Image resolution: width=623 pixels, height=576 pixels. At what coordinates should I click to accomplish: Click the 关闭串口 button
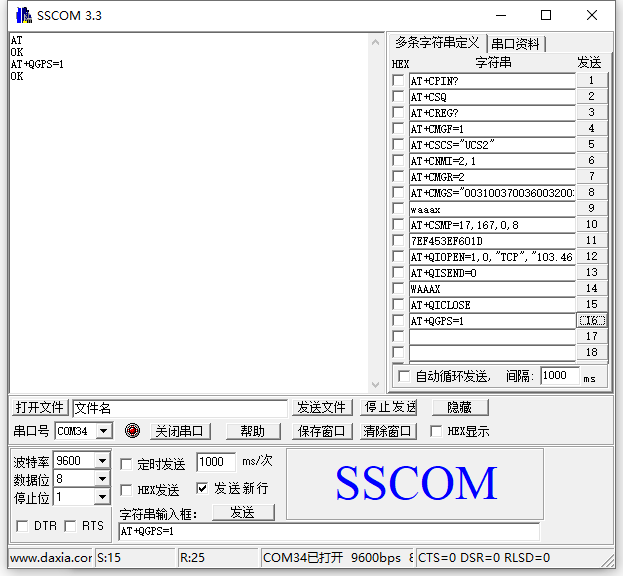tap(180, 431)
